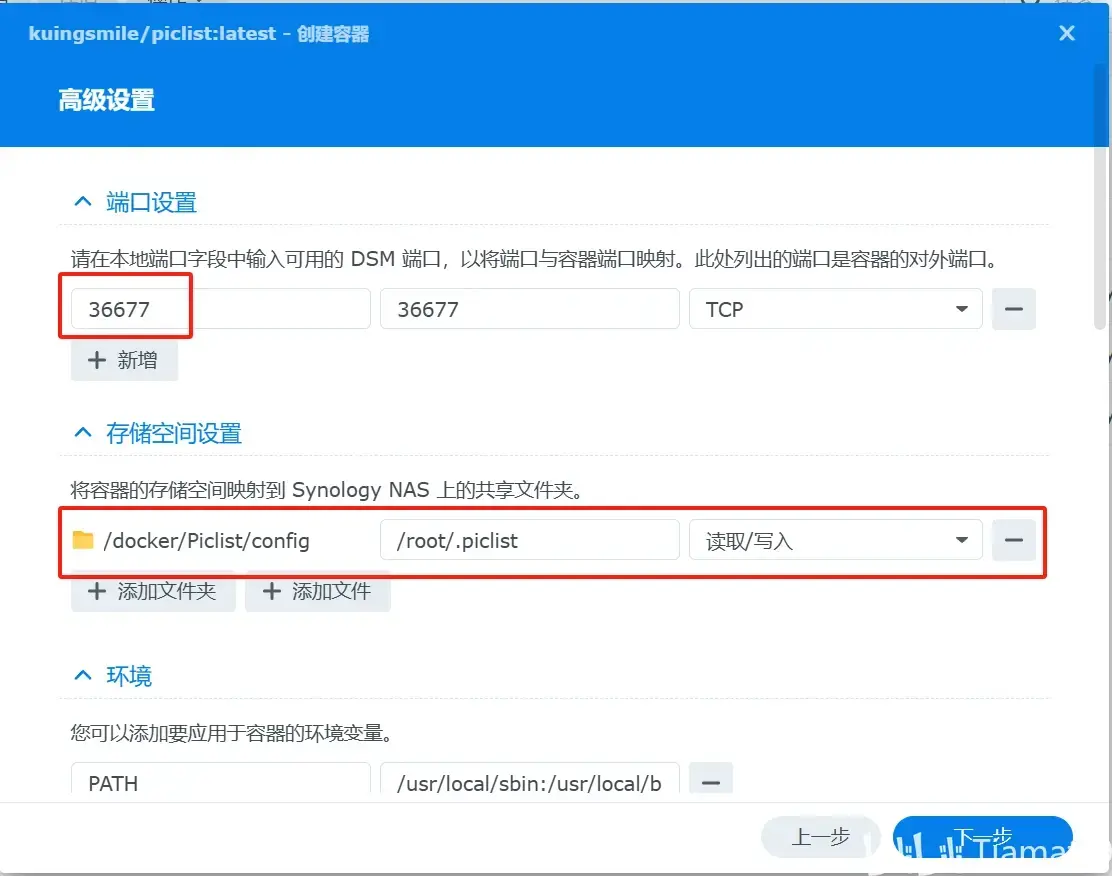Close the 创建容器 dialog

(1066, 33)
